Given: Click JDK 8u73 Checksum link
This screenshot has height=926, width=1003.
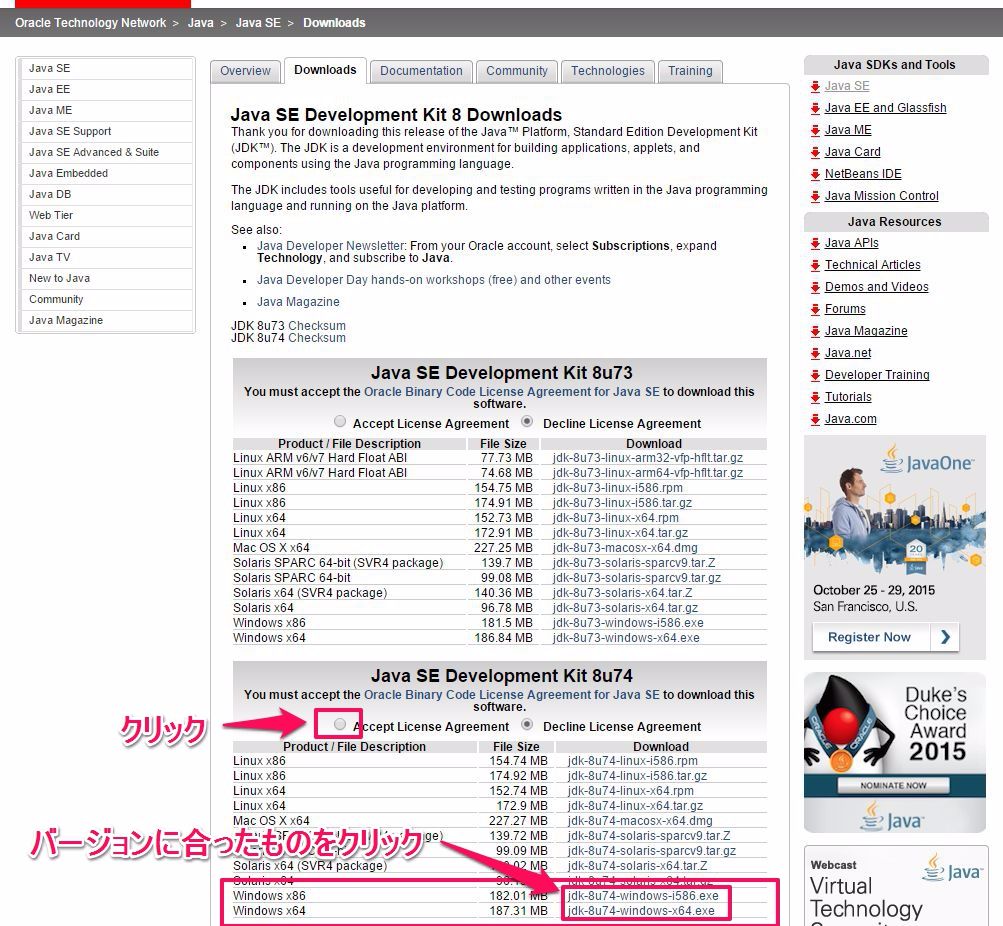Looking at the screenshot, I should point(317,326).
